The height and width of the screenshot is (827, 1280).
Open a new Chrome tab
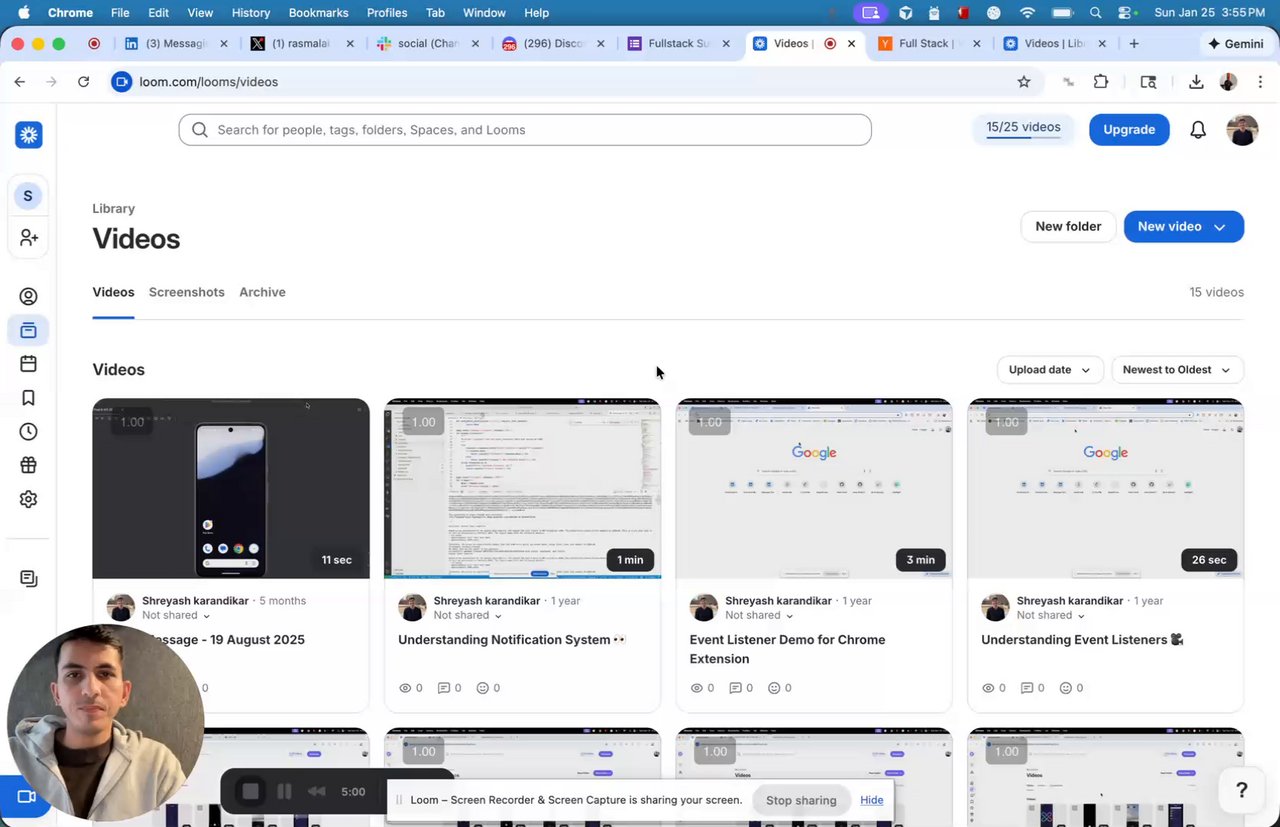click(1134, 44)
